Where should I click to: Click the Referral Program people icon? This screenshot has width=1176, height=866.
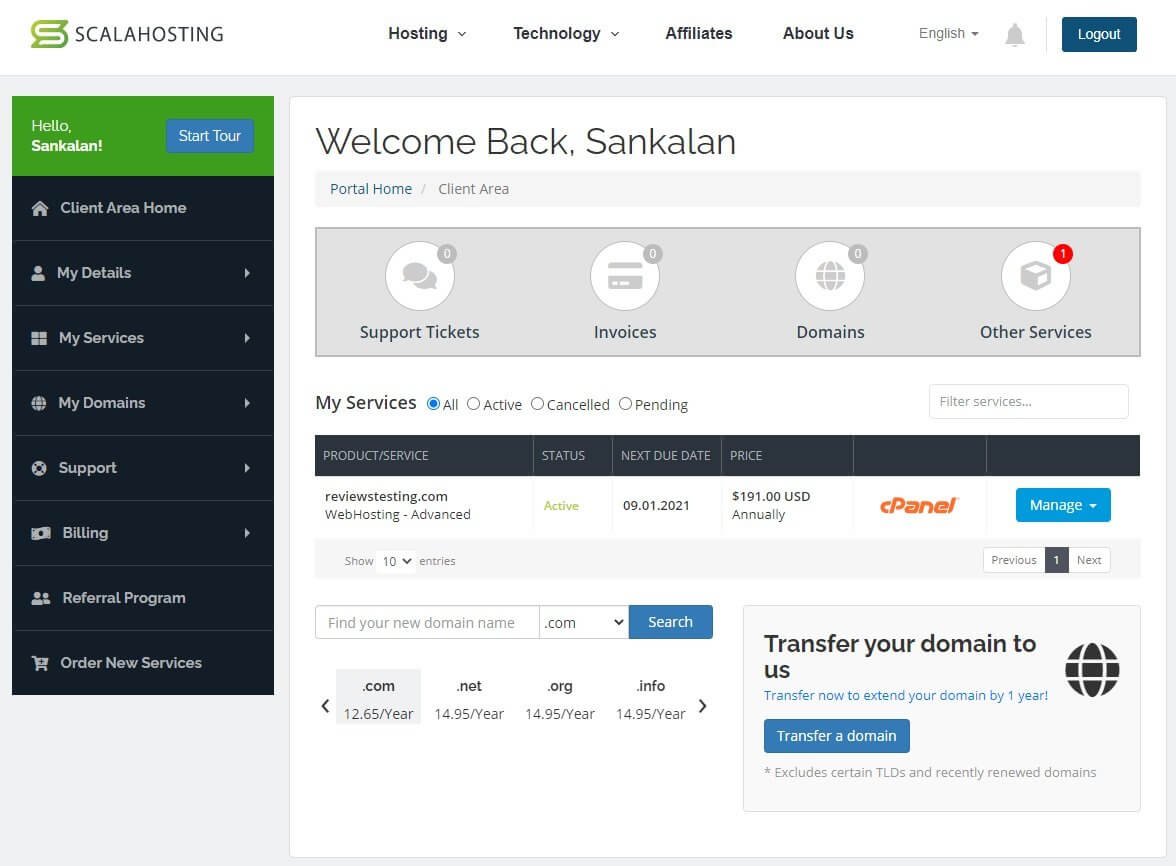tap(40, 598)
